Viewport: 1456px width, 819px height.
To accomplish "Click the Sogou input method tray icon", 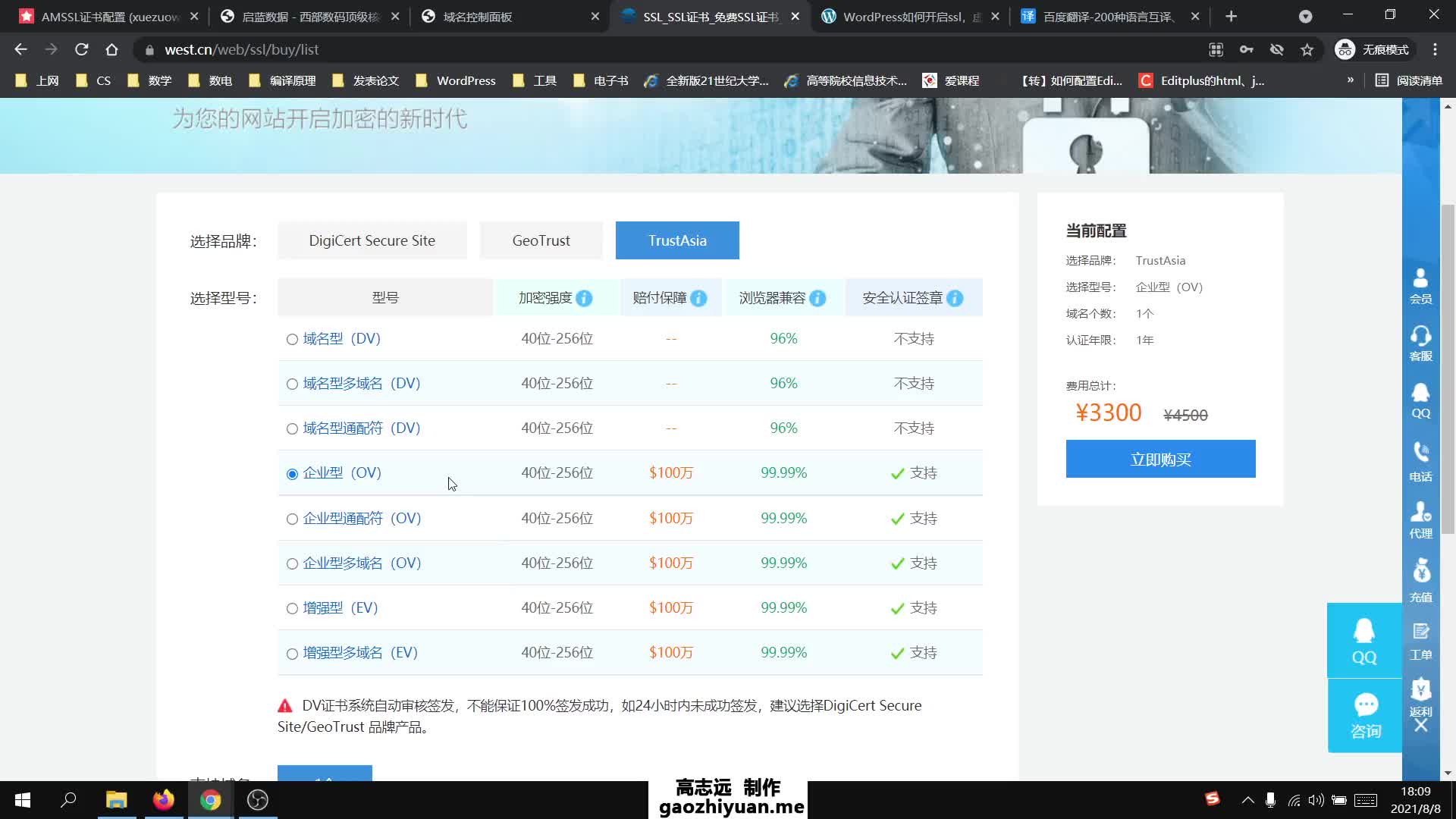I will click(1212, 799).
